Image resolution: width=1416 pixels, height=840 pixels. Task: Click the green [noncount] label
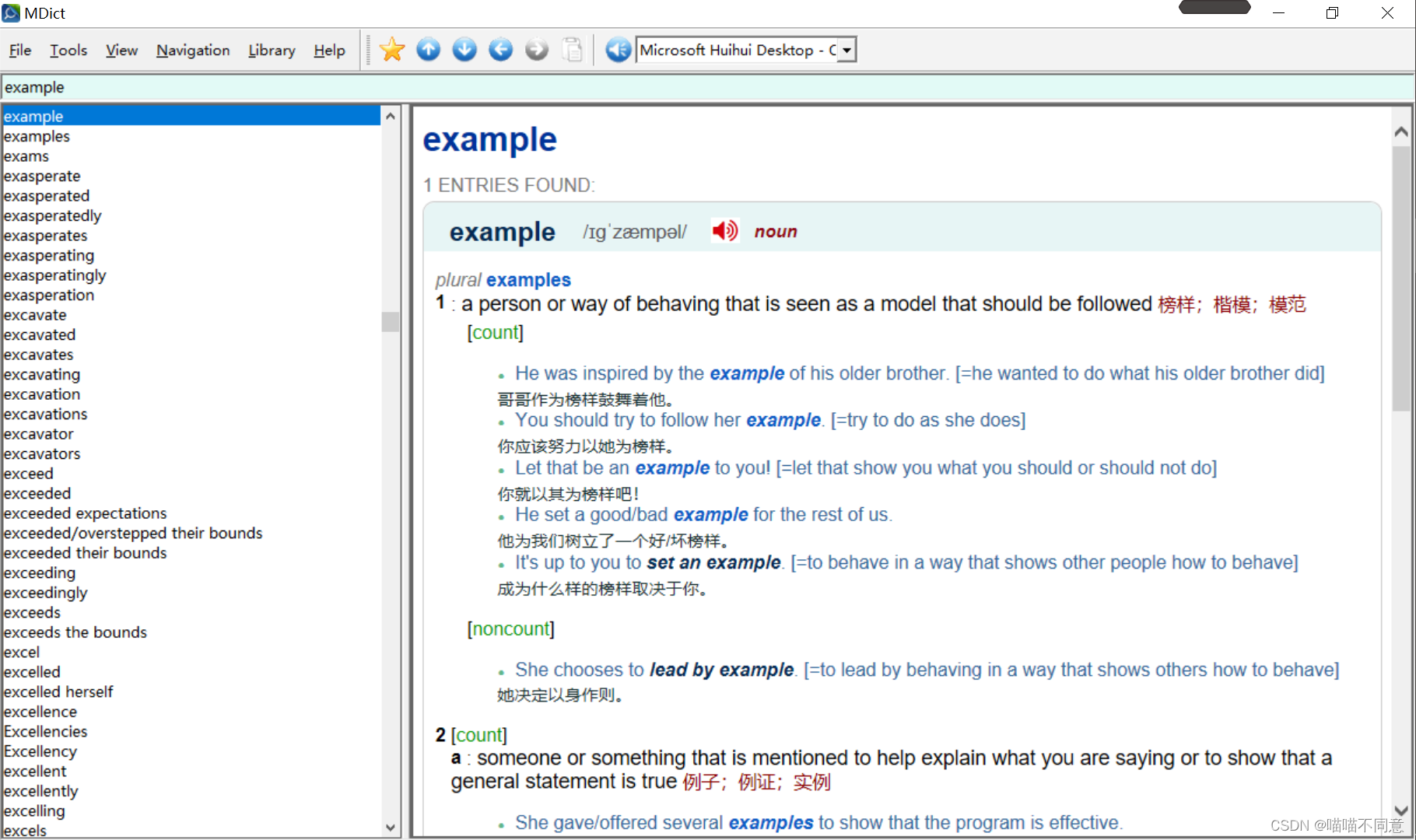pyautogui.click(x=510, y=628)
